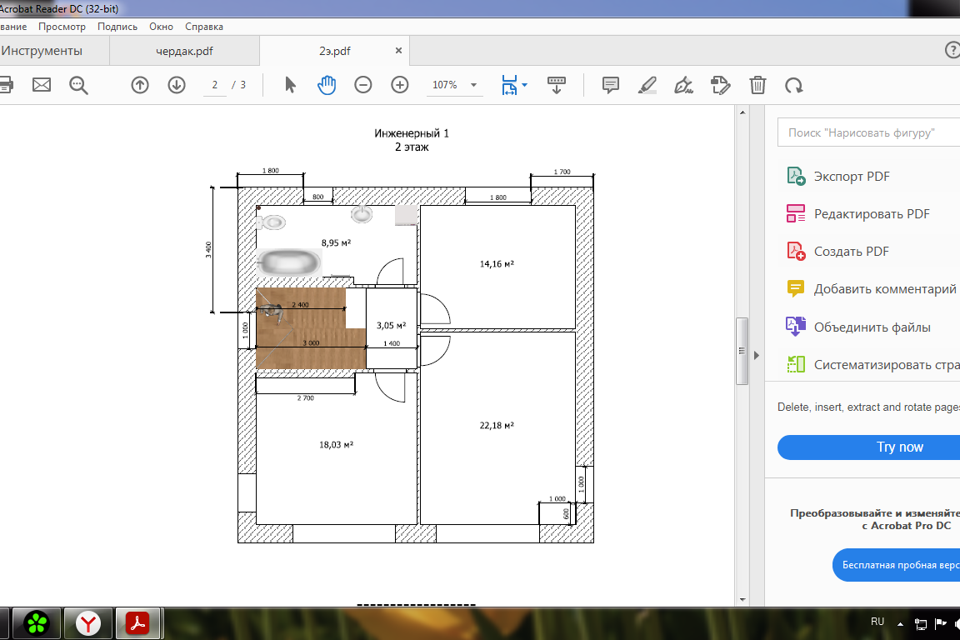Click the current page number field
This screenshot has width=960, height=640.
[214, 85]
